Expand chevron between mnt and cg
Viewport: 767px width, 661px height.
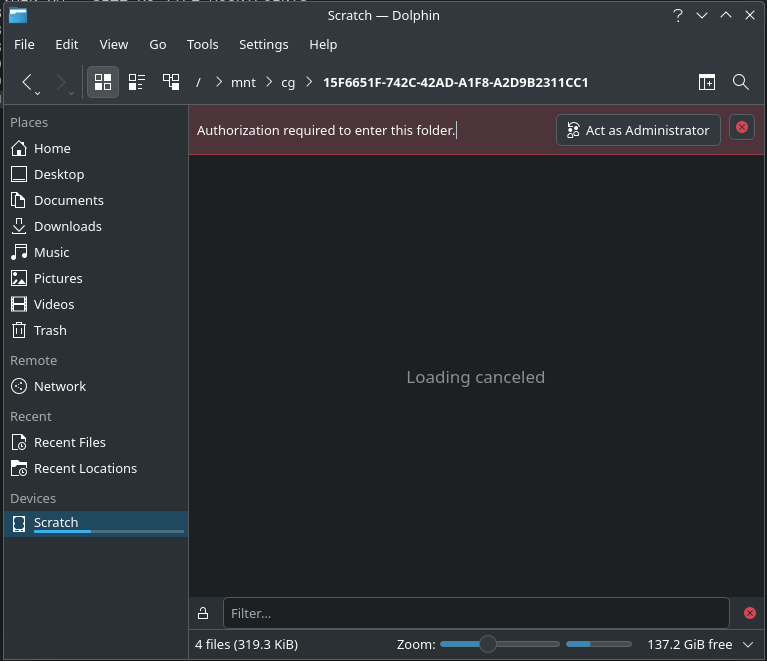[268, 82]
